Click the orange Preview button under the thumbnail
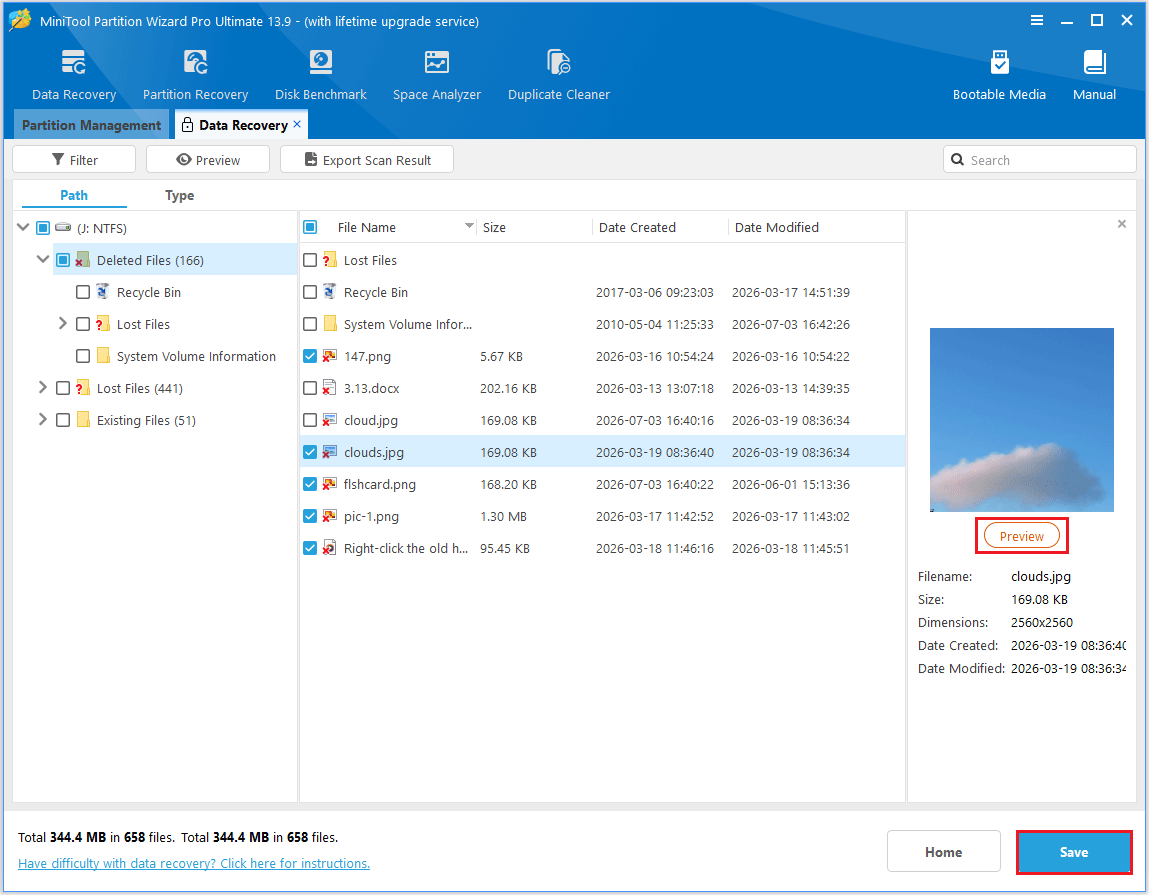Image resolution: width=1149 pixels, height=895 pixels. point(1021,536)
